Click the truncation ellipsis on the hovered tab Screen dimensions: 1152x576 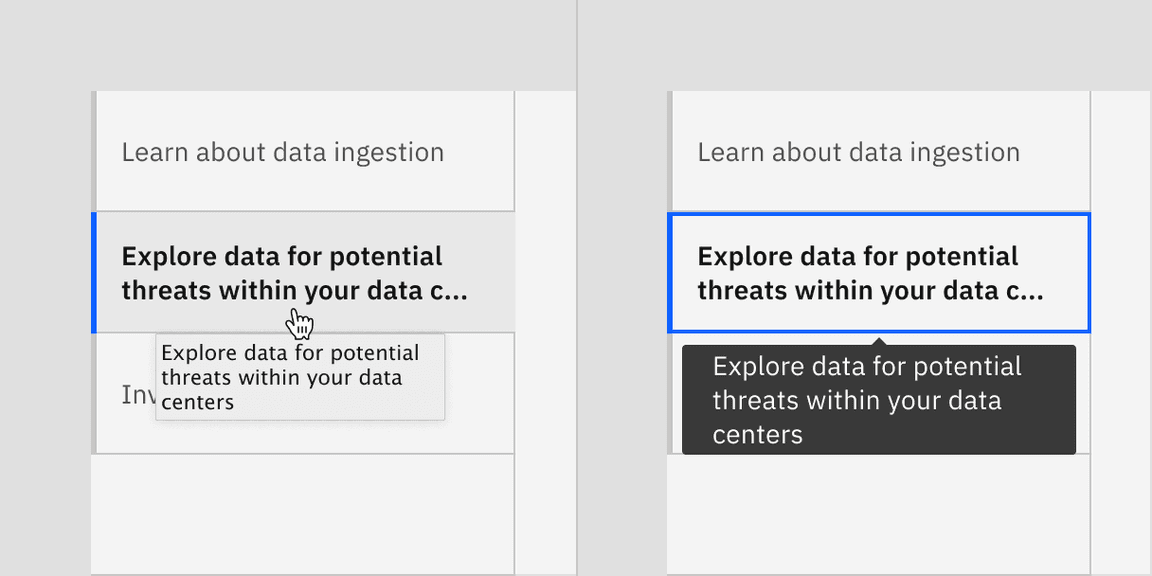click(455, 292)
